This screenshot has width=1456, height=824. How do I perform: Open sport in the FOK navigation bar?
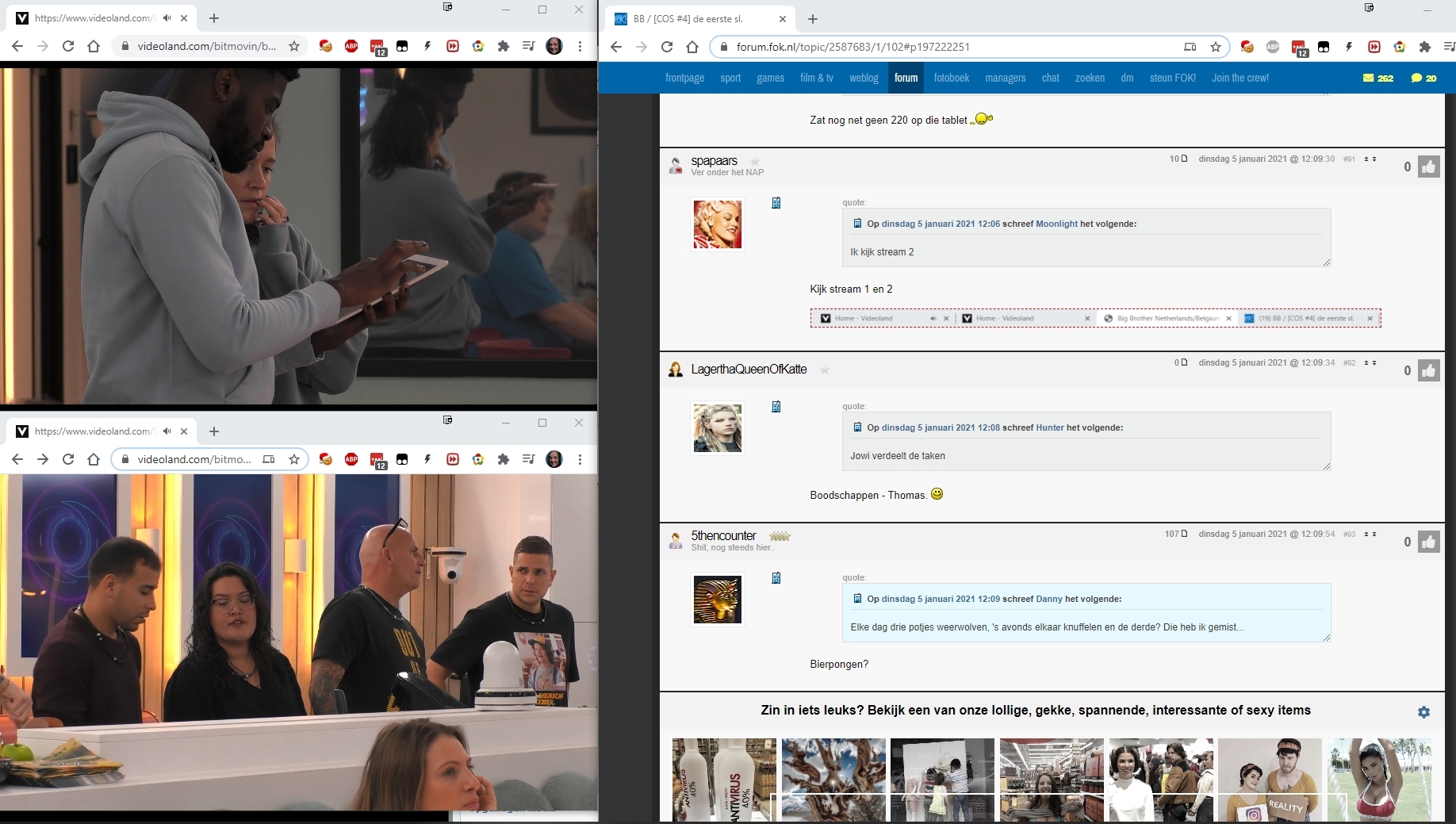730,78
